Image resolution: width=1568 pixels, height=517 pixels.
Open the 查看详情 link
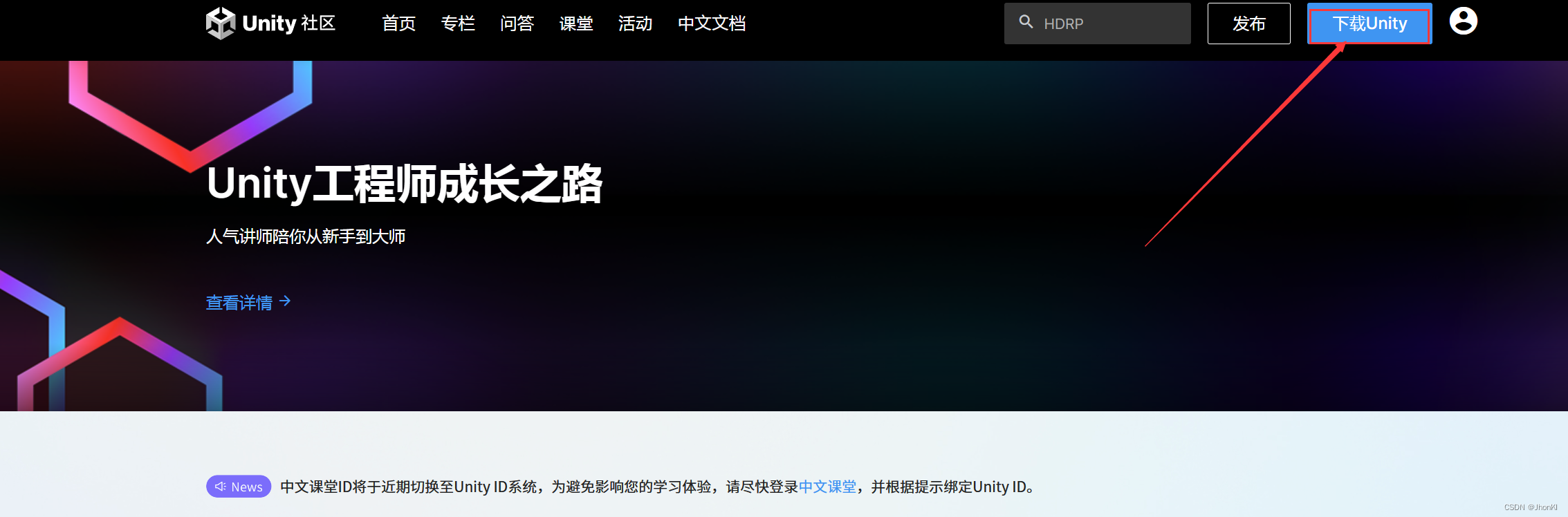[x=239, y=303]
